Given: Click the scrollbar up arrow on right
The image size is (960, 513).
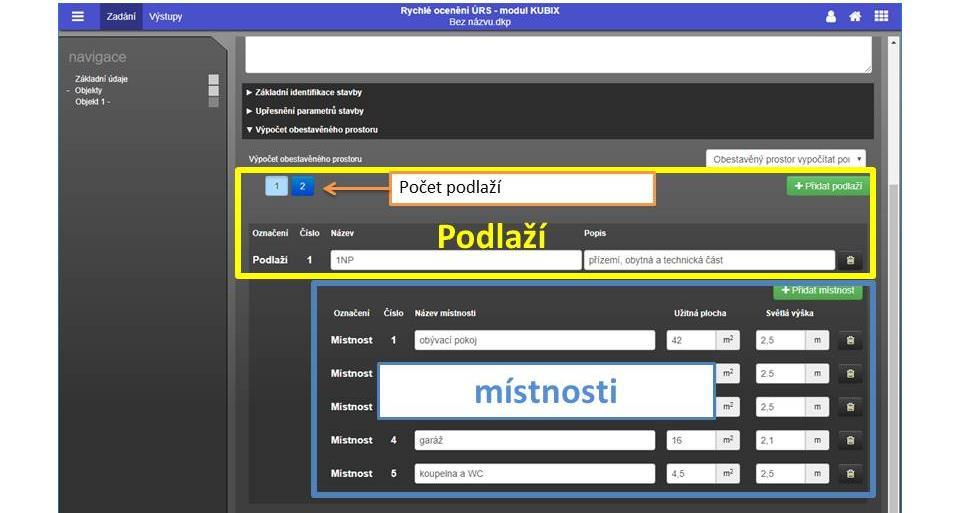Looking at the screenshot, I should 893,43.
